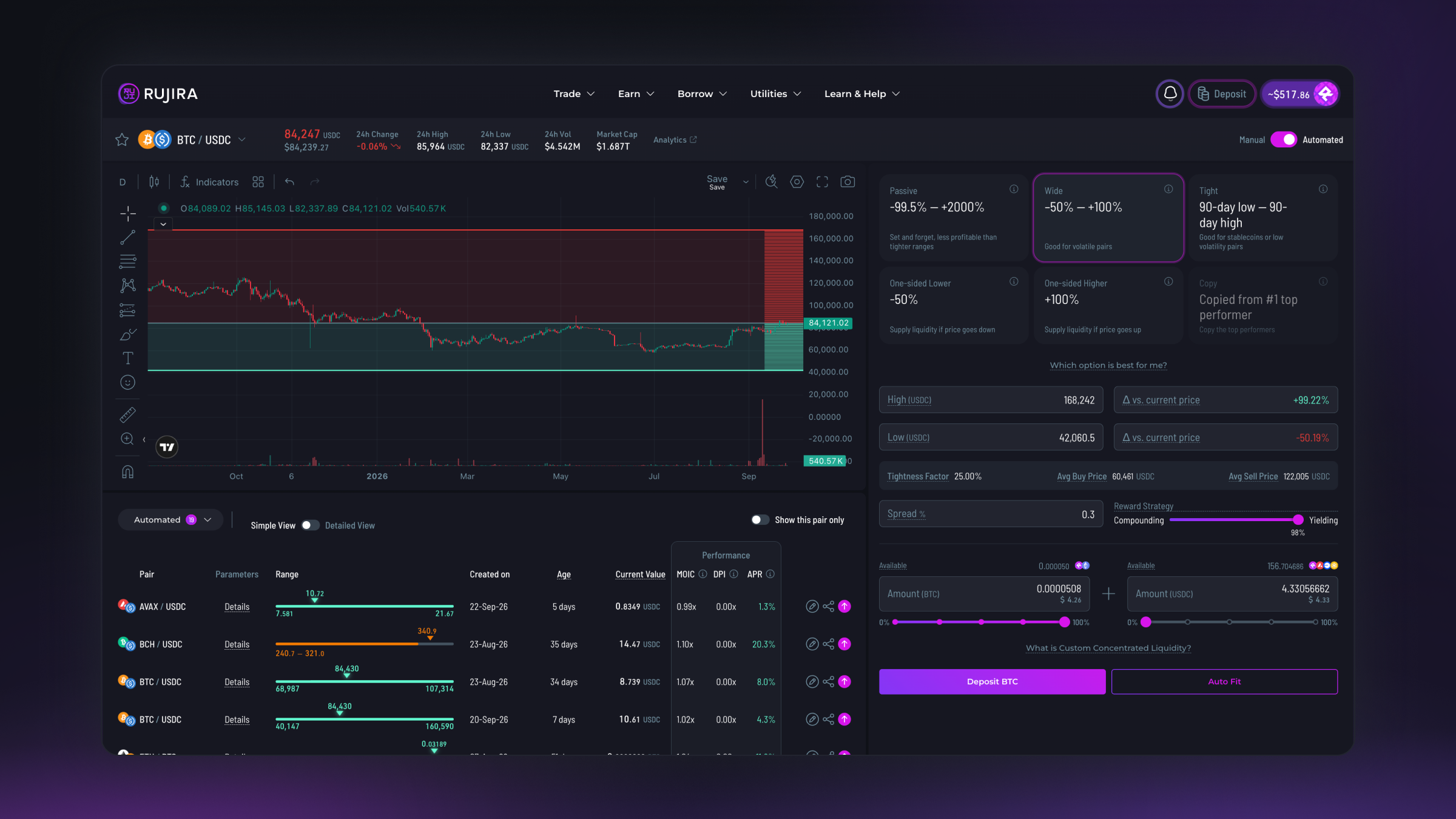Enable Show this pair only
1456x819 pixels.
760,520
